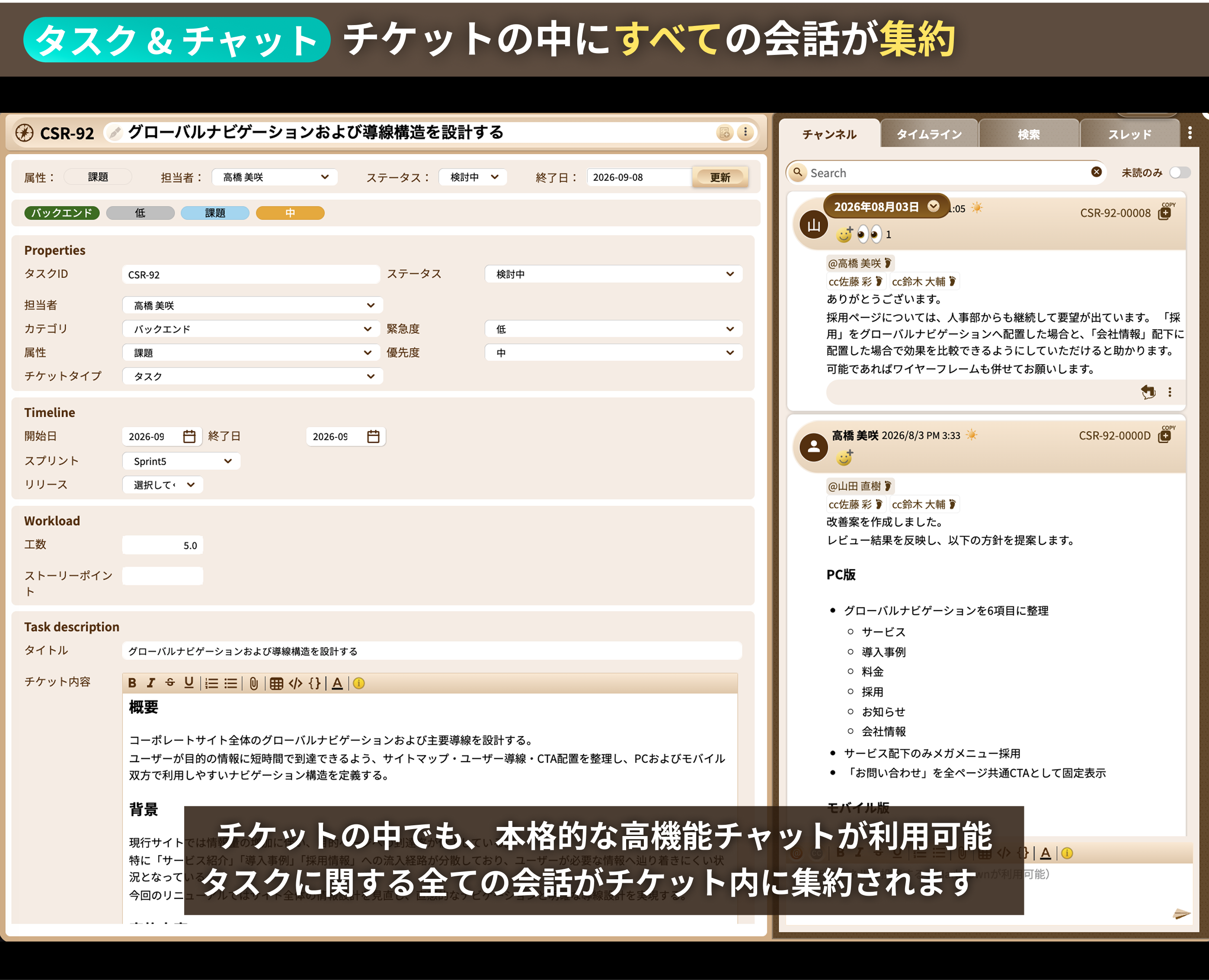Open the ステータス dropdown in the header bar
This screenshot has height=980, width=1209.
473,177
